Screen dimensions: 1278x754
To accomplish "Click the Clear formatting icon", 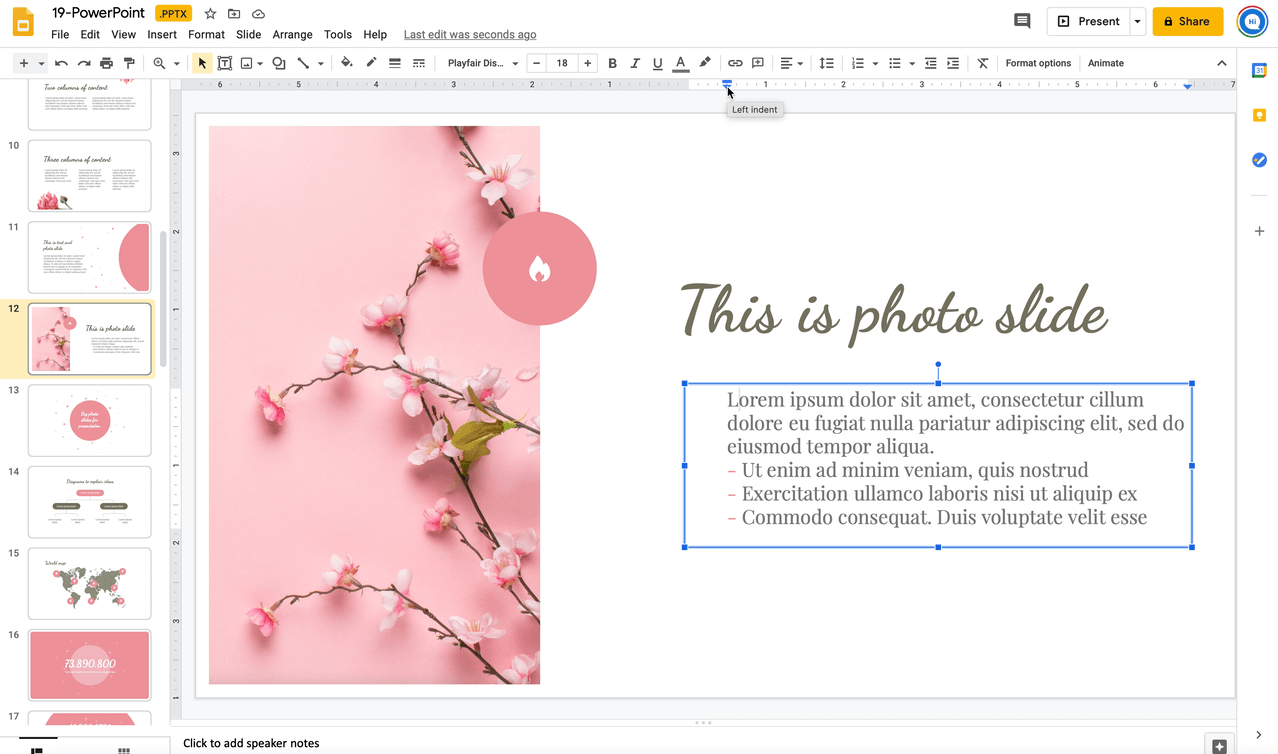I will tap(983, 63).
